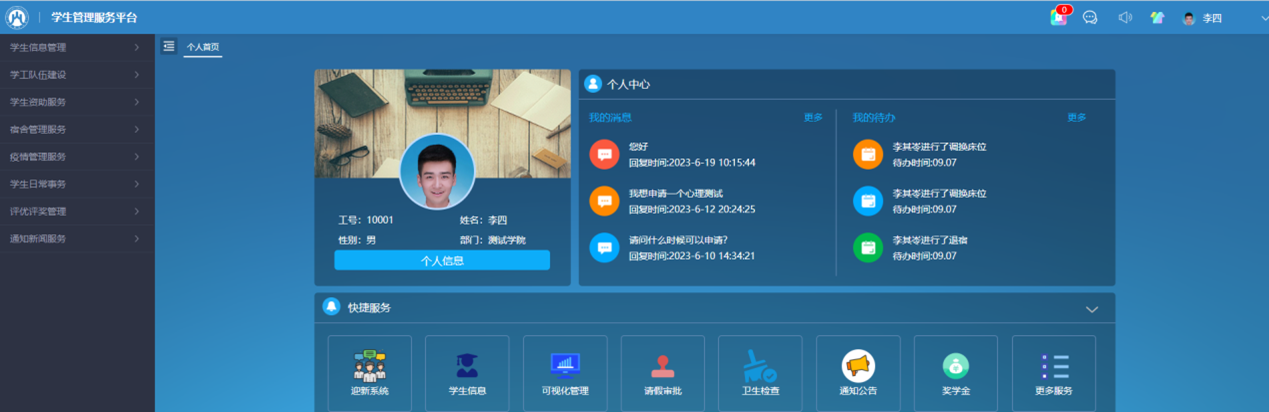Viewport: 1269px width, 412px height.
Task: Expand 学生信息管理 in sidebar
Action: pos(76,47)
